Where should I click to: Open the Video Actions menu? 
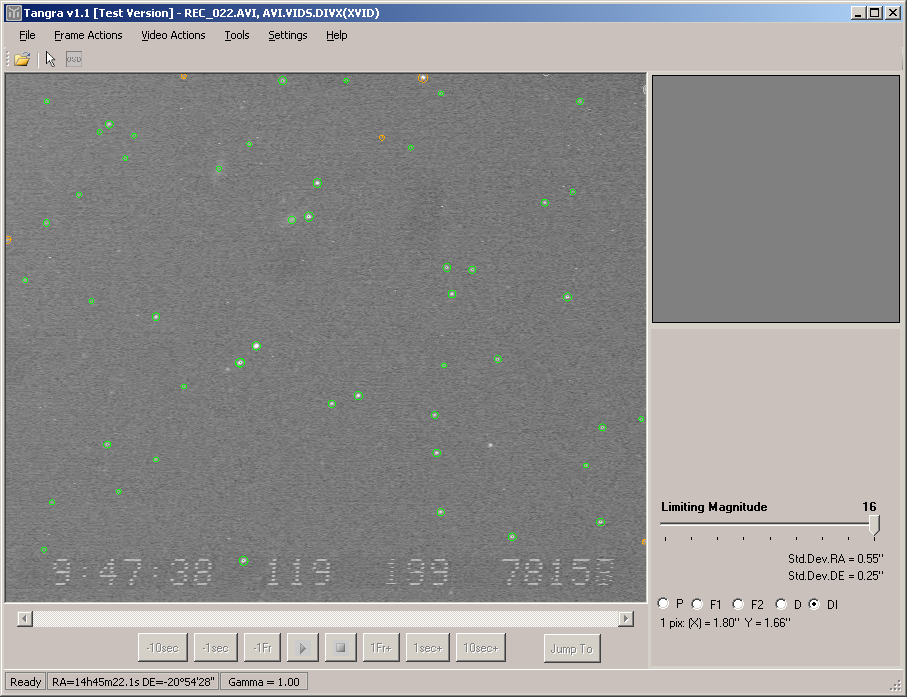(173, 35)
